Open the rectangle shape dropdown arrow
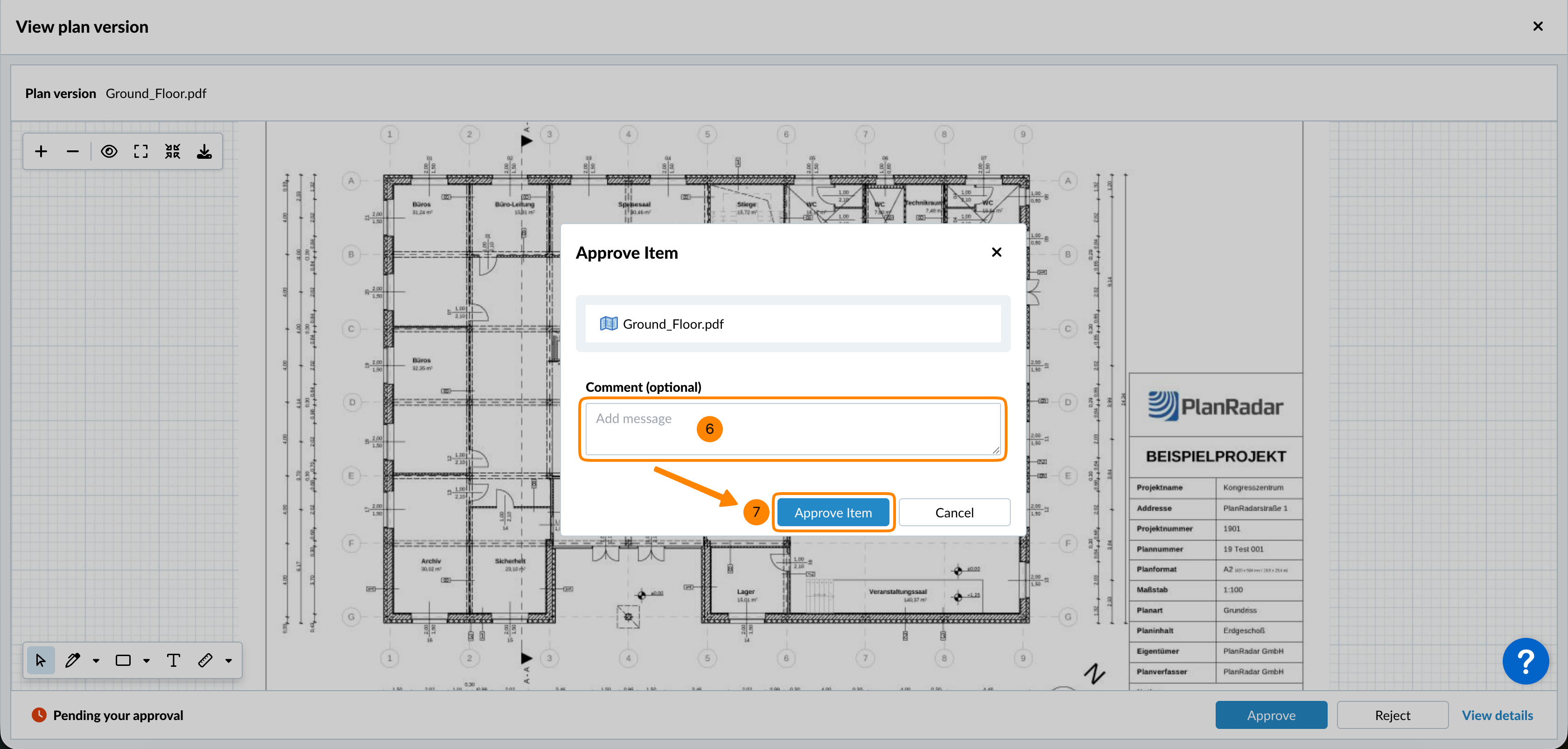This screenshot has height=749, width=1568. point(147,661)
